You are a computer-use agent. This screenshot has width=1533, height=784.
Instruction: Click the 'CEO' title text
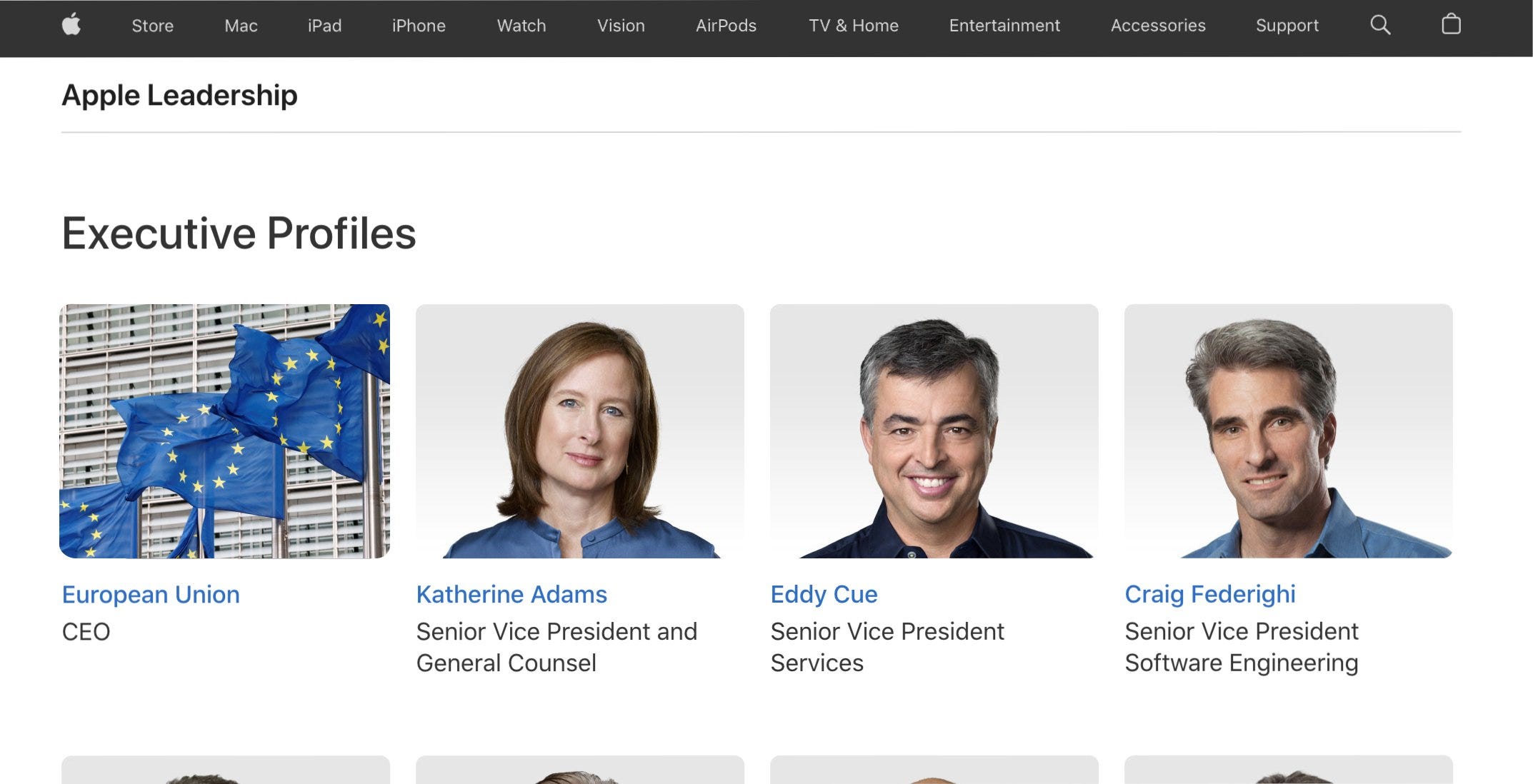86,632
